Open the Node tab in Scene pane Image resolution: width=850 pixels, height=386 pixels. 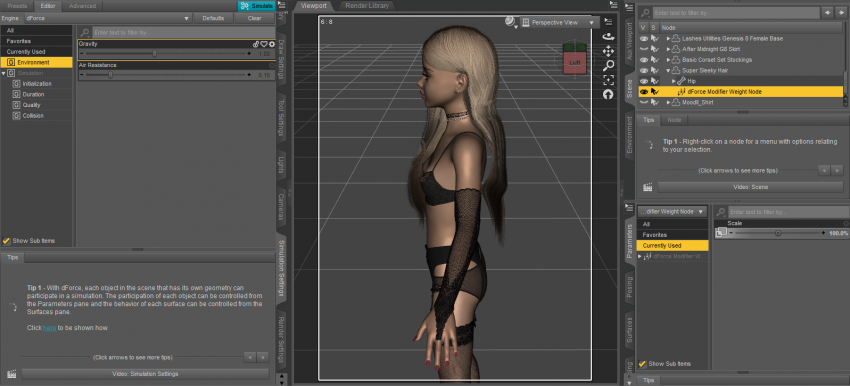(674, 120)
